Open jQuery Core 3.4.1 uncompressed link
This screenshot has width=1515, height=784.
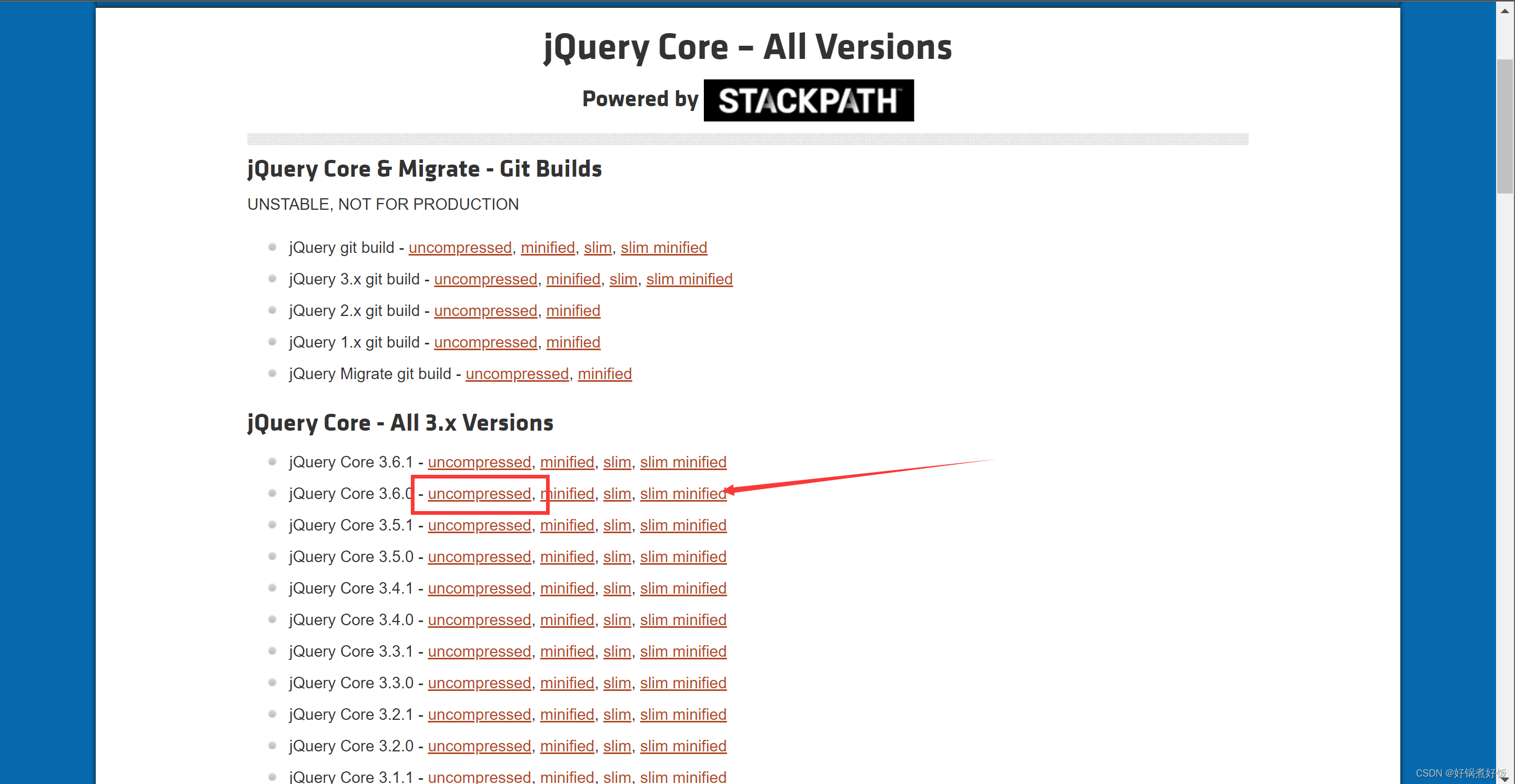click(x=479, y=588)
